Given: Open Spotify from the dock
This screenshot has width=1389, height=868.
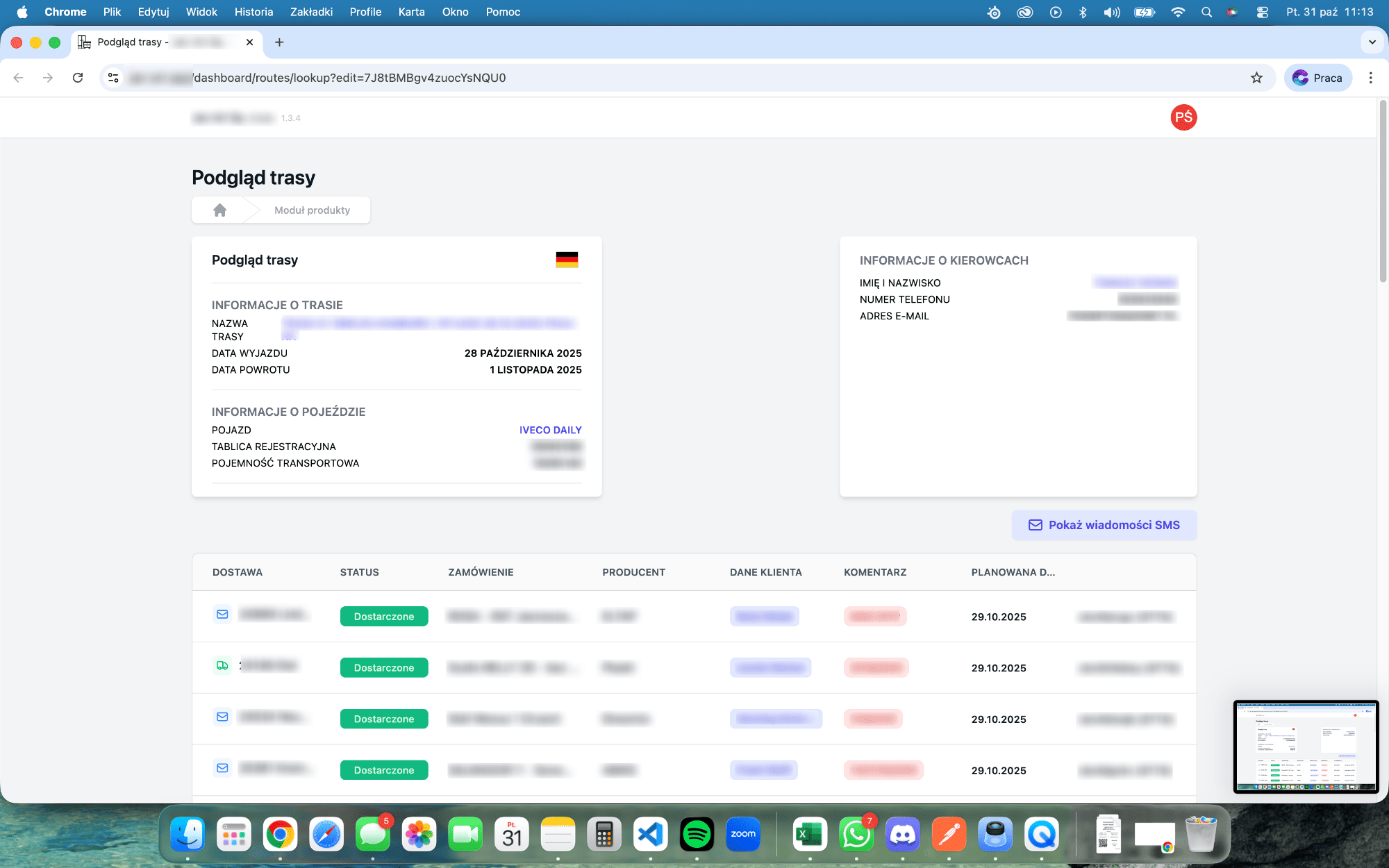Looking at the screenshot, I should pos(697,834).
